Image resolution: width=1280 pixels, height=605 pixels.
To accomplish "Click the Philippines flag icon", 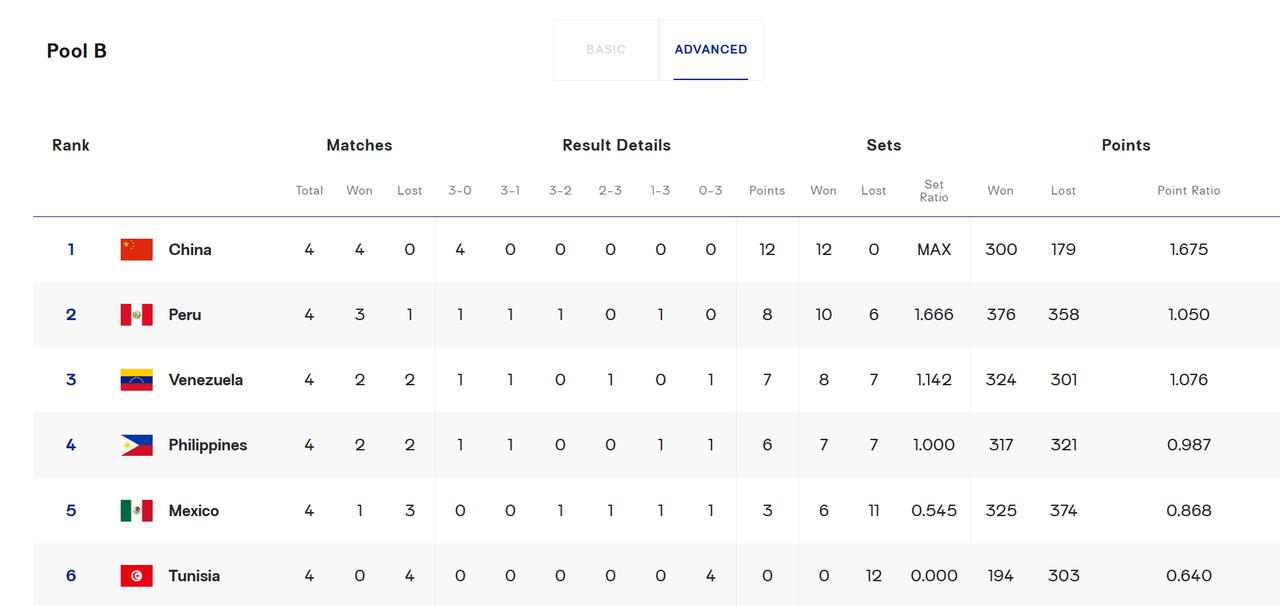I will point(137,445).
